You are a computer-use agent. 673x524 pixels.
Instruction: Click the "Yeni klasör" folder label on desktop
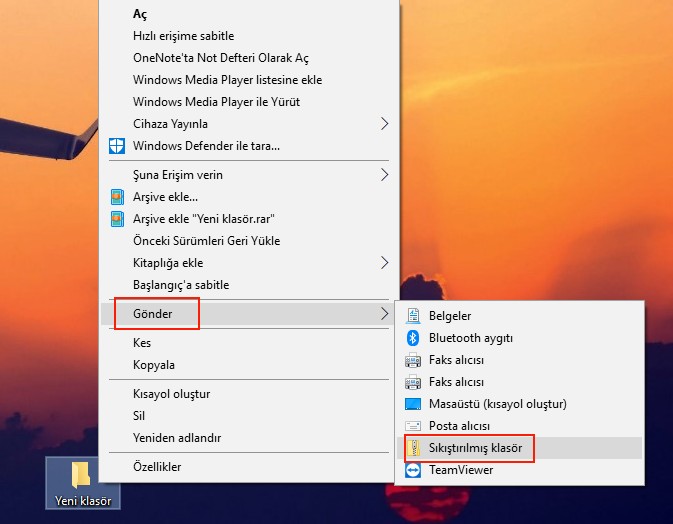point(83,501)
